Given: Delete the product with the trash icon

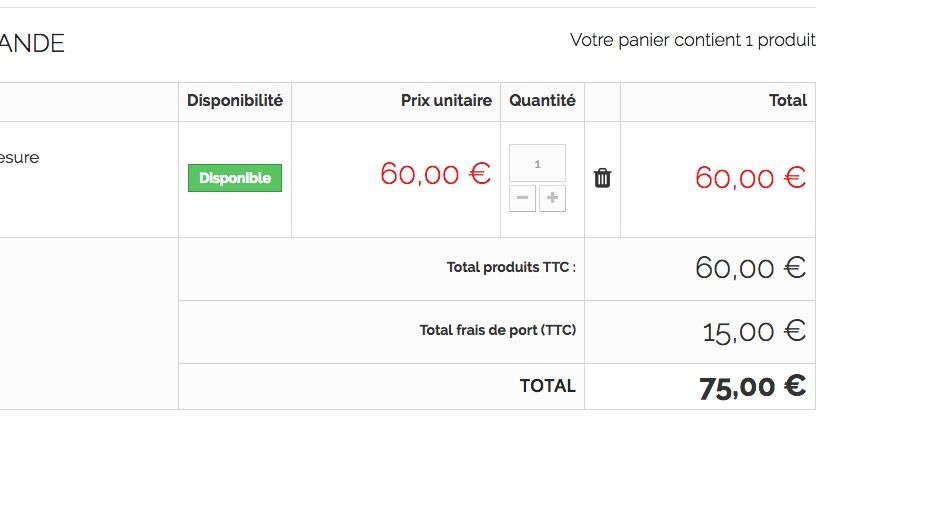Looking at the screenshot, I should pos(602,178).
